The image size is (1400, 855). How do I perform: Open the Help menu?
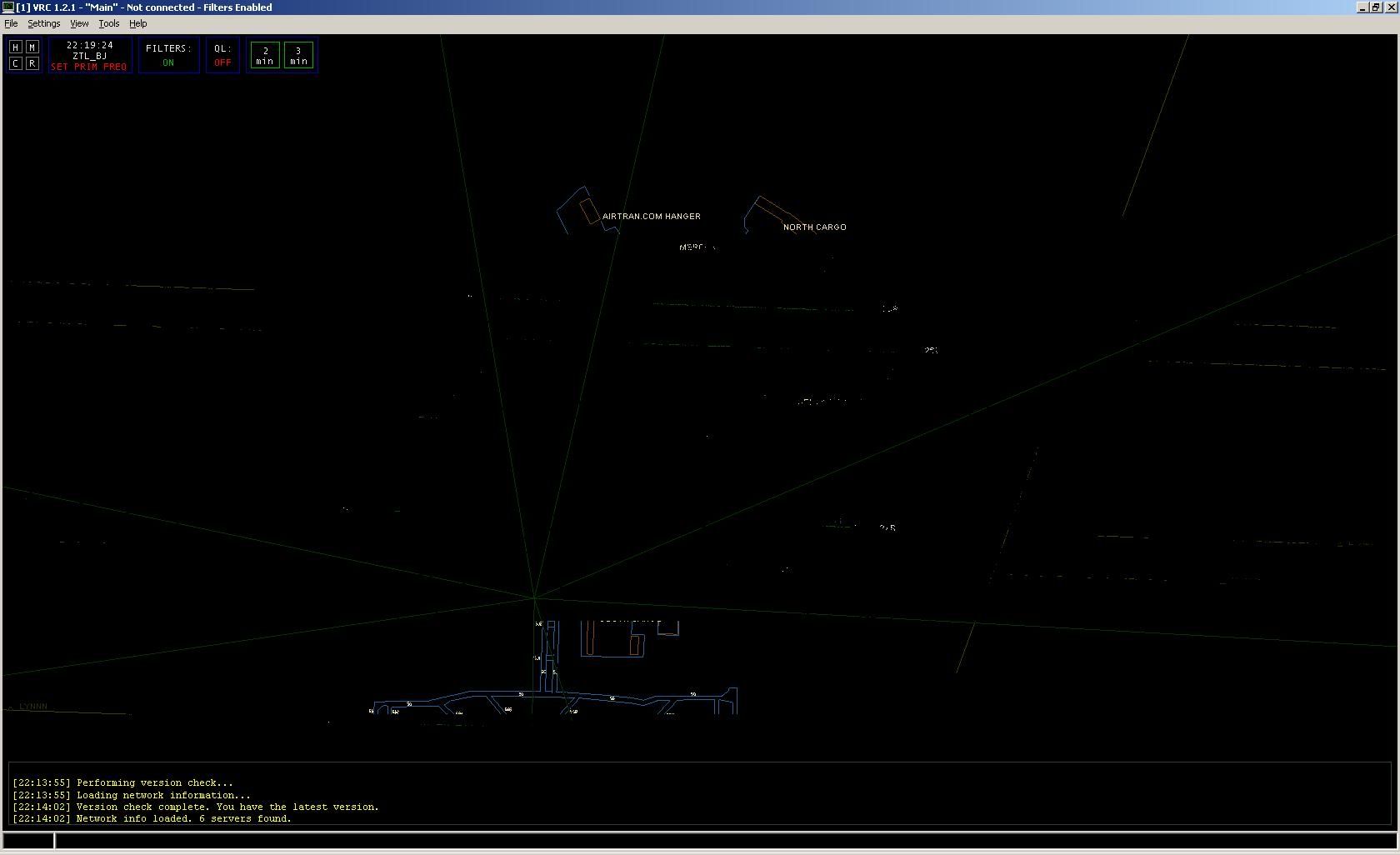click(x=138, y=23)
